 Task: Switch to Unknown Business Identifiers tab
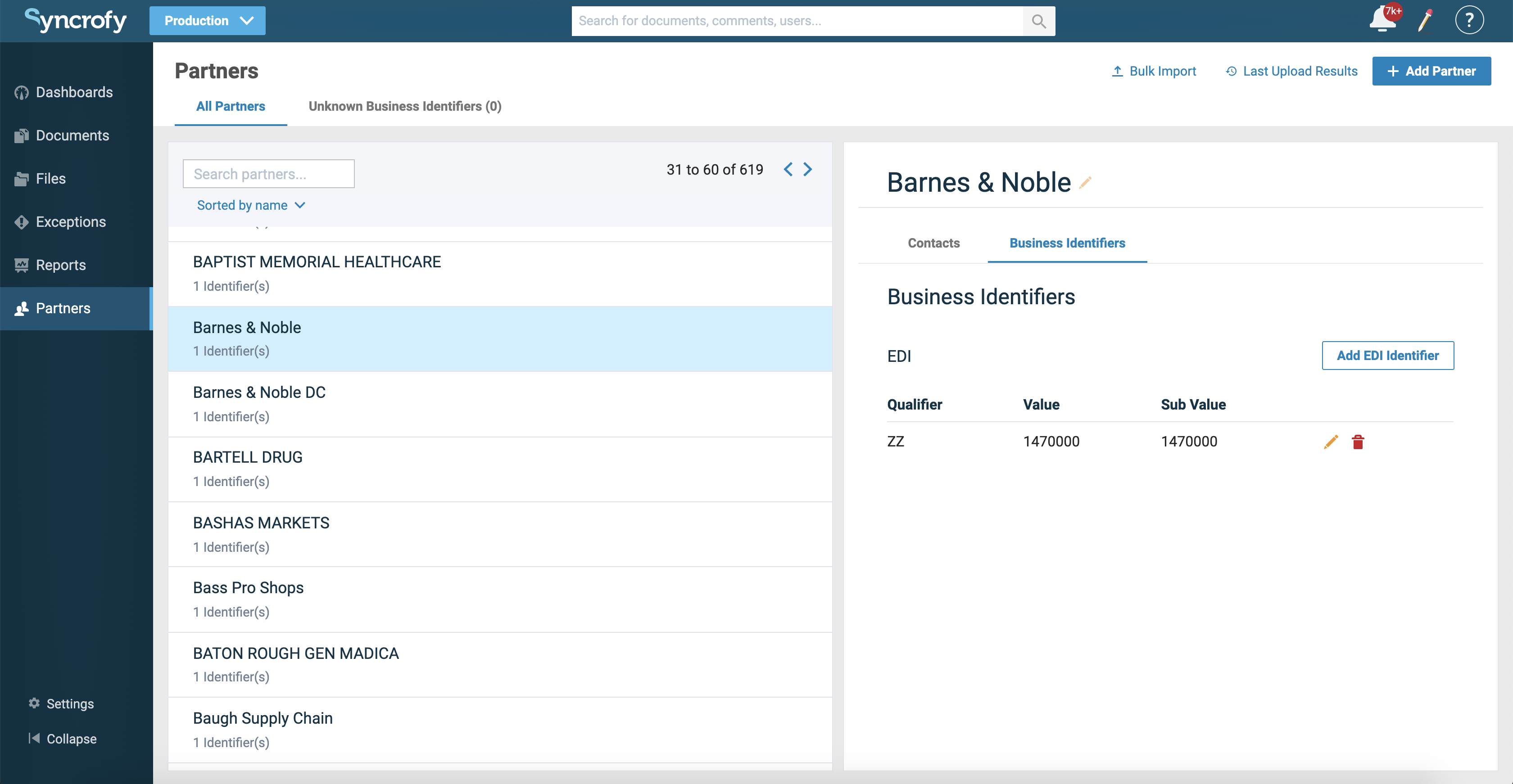click(x=405, y=106)
